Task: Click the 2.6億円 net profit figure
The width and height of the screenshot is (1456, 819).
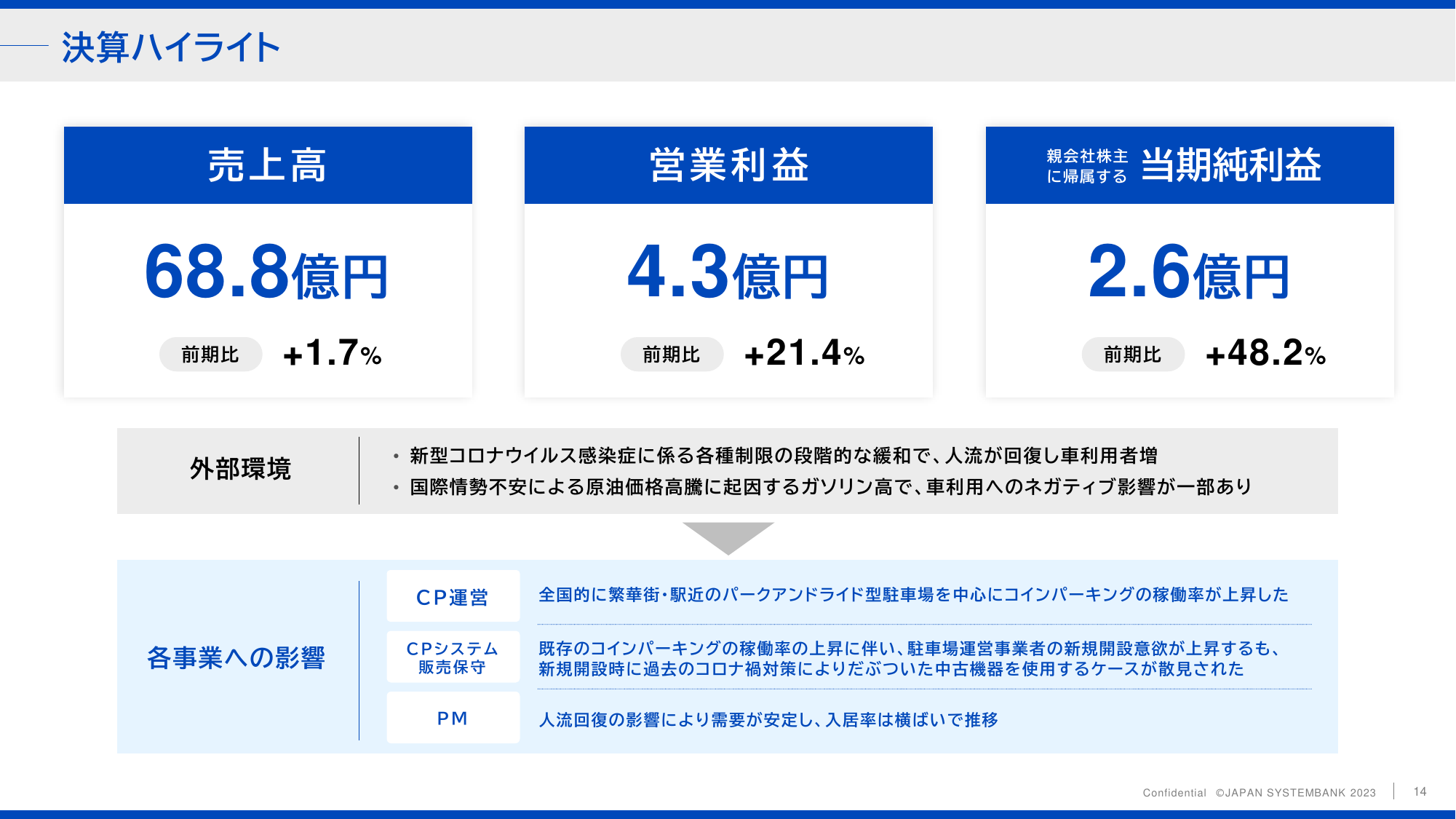Action: (x=1189, y=272)
